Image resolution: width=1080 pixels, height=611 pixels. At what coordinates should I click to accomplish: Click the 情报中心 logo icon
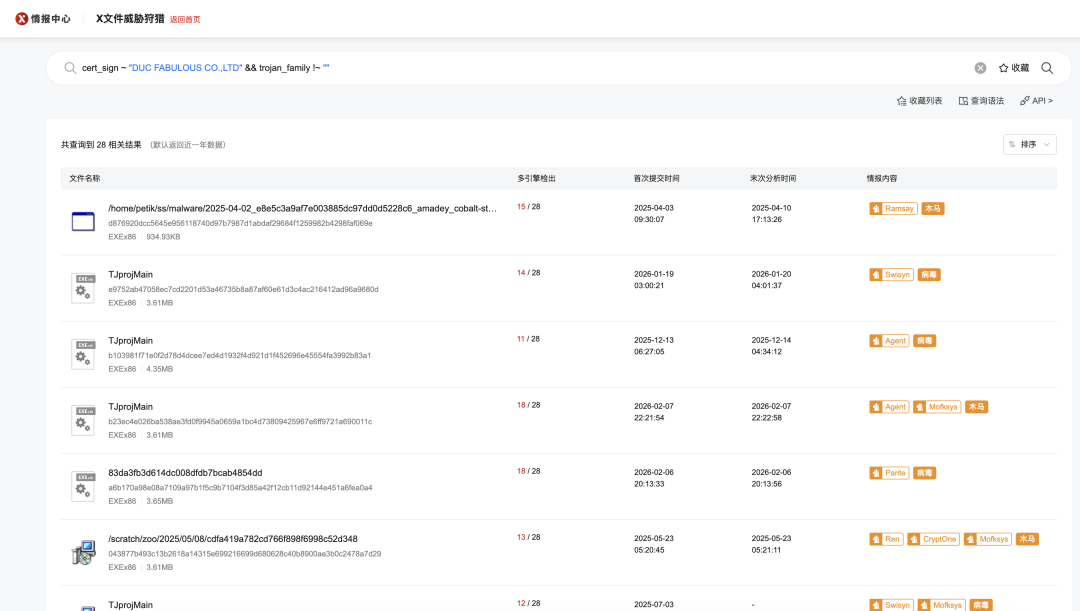tap(22, 19)
